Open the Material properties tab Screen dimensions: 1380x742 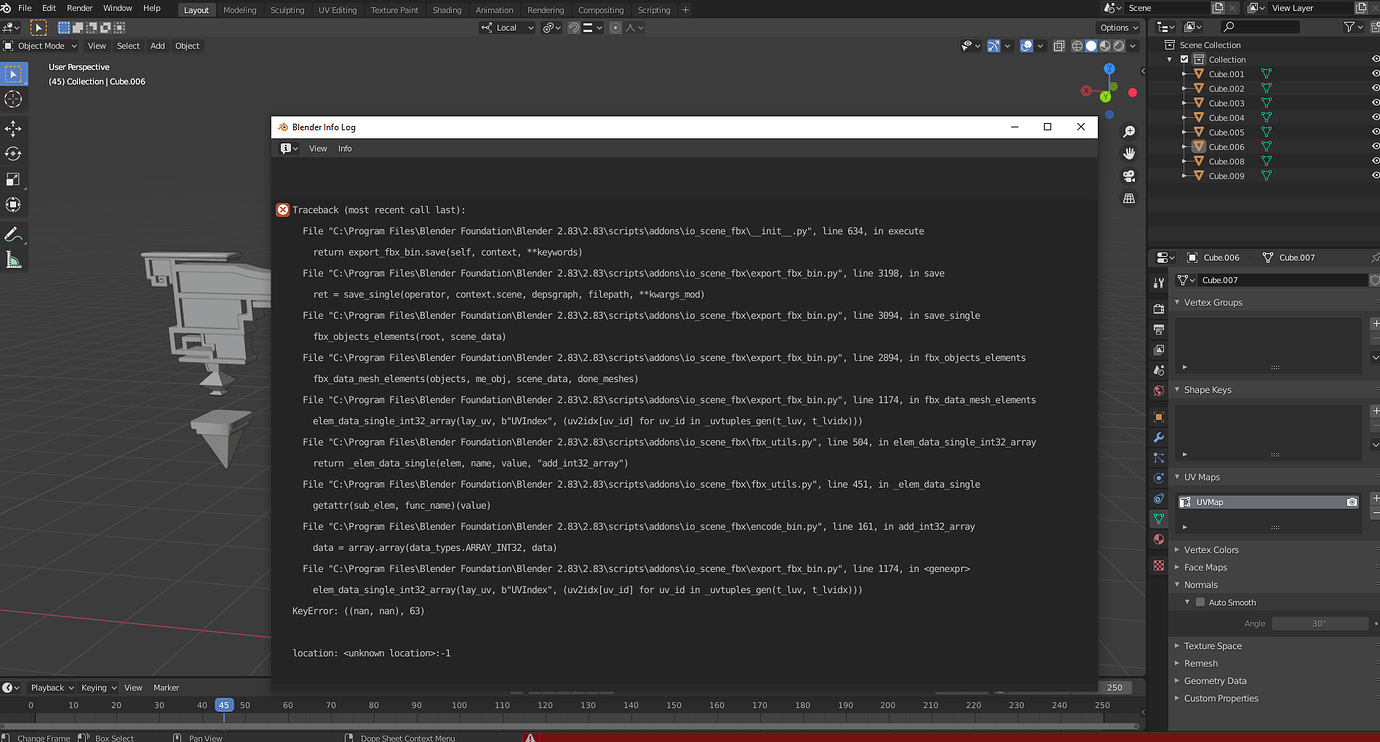tap(1159, 540)
